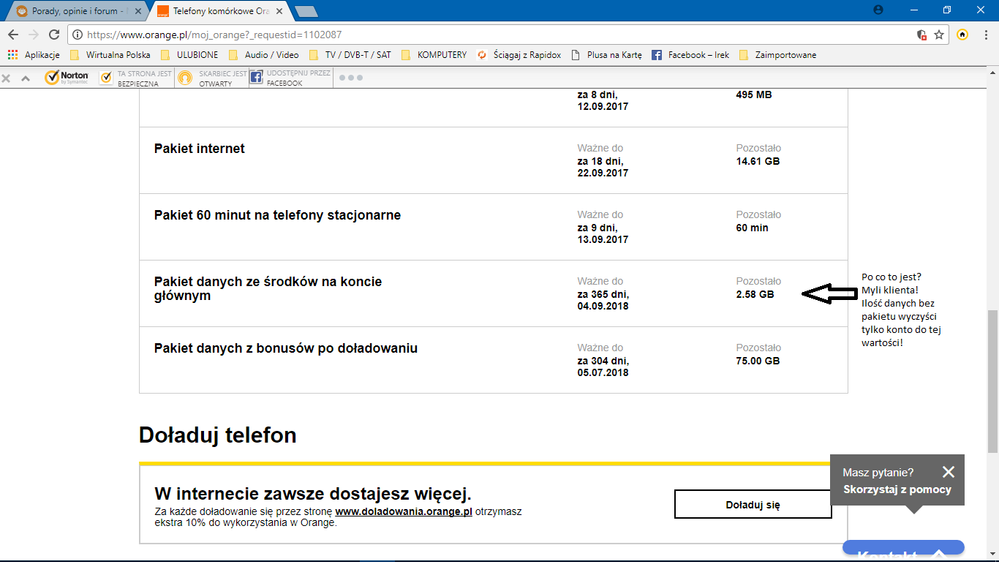Open the www.doladowania.orange.pl link
The image size is (999, 562).
pos(403,511)
